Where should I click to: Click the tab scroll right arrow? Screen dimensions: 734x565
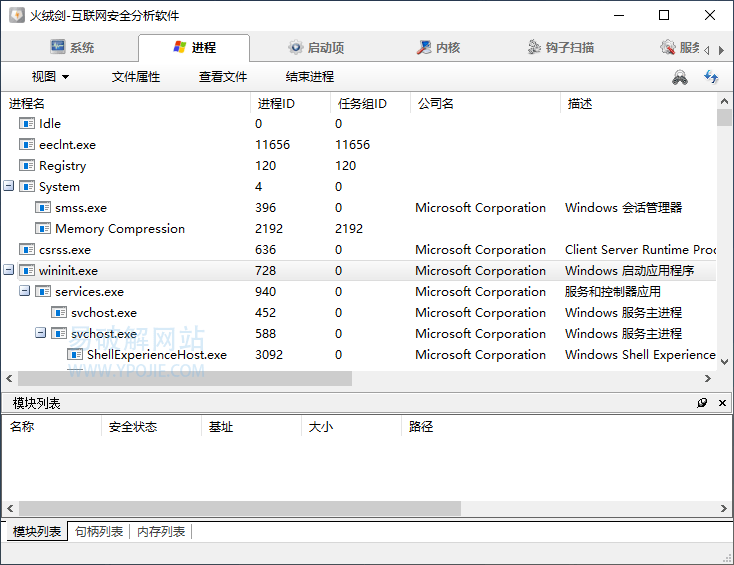pyautogui.click(x=720, y=49)
